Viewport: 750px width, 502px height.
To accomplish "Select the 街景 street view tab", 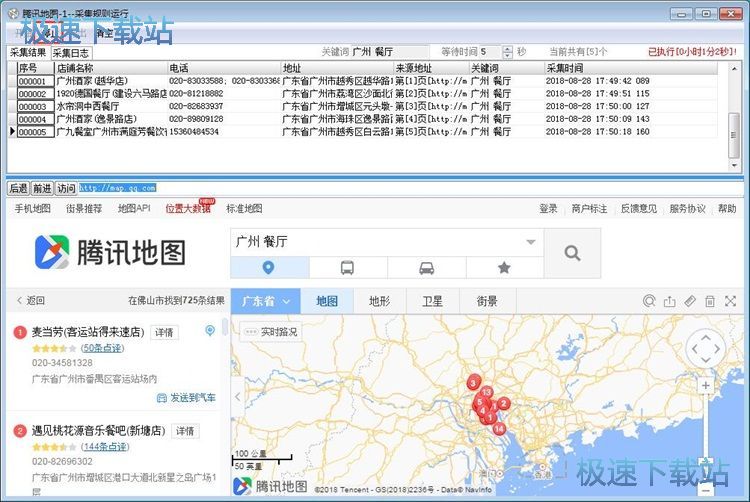I will point(487,301).
